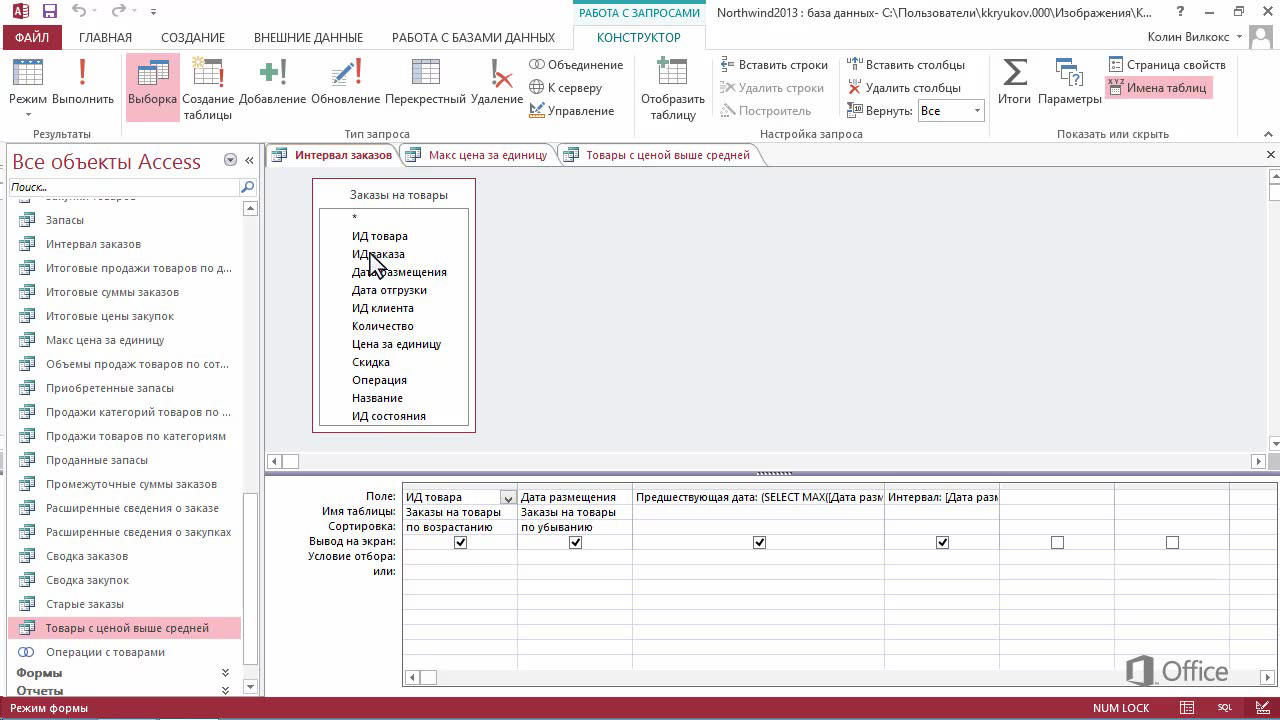The height and width of the screenshot is (720, 1280).
Task: Select Операции с товарами in navigation pane
Action: (x=105, y=652)
